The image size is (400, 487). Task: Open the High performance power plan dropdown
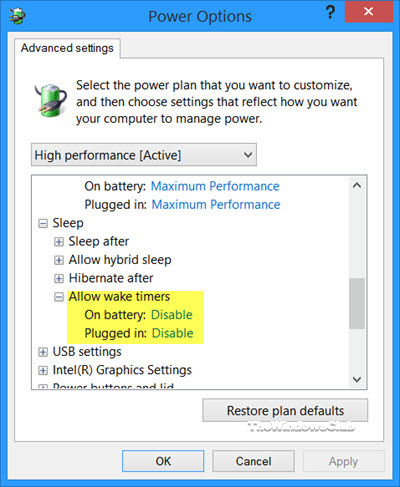tap(144, 155)
